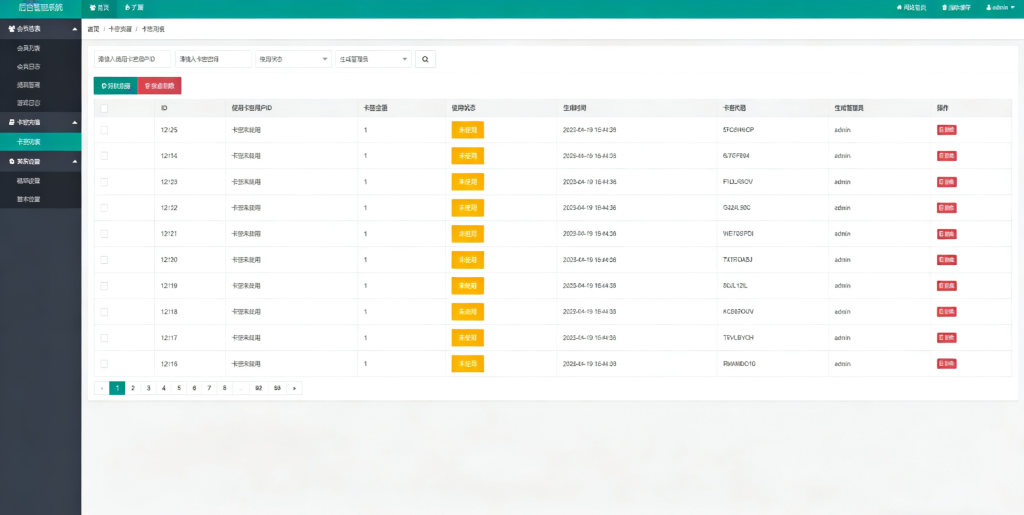
Task: Check the checkbox in the top table row
Action: [104, 130]
